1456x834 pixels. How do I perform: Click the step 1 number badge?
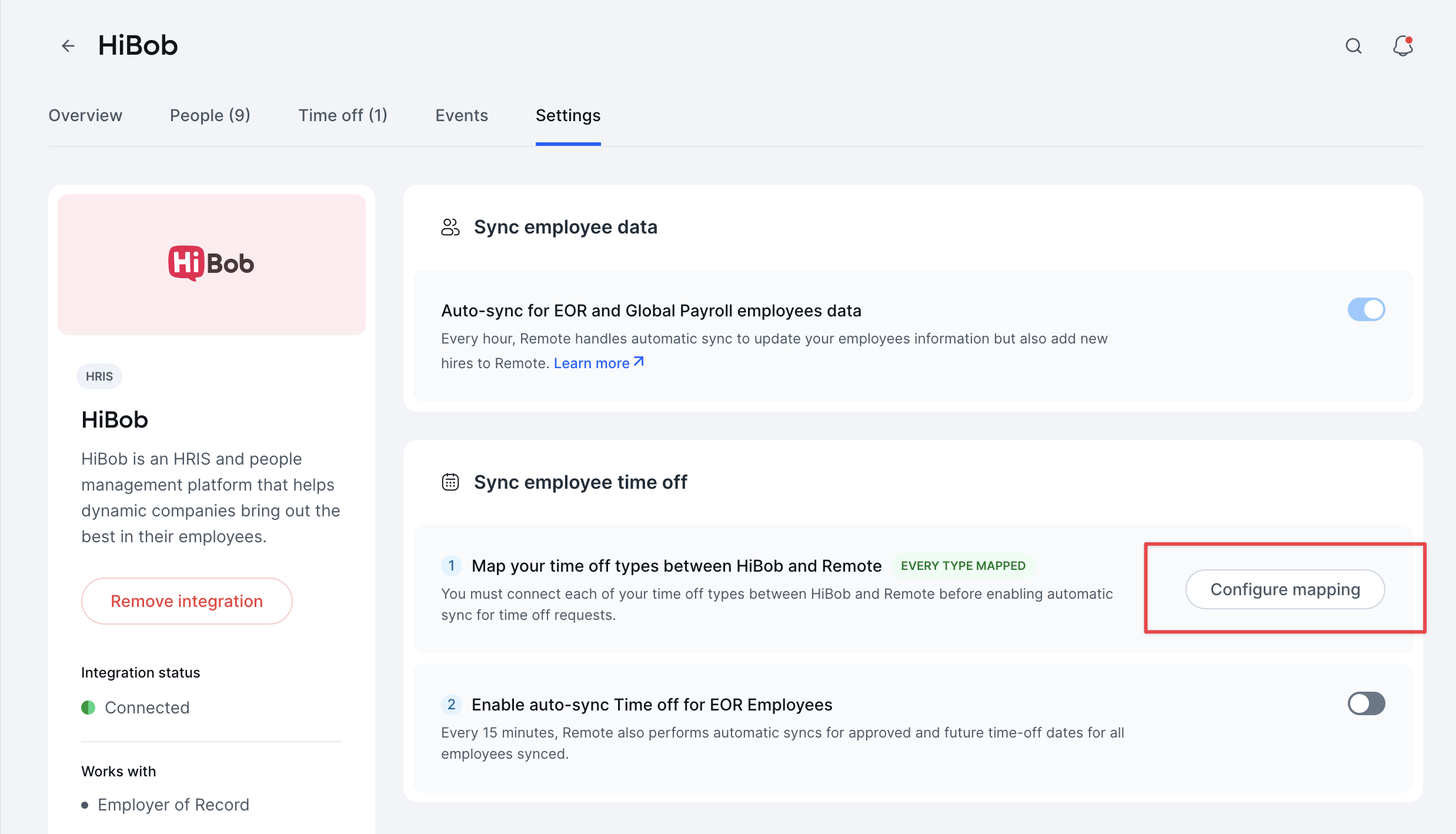pos(451,566)
